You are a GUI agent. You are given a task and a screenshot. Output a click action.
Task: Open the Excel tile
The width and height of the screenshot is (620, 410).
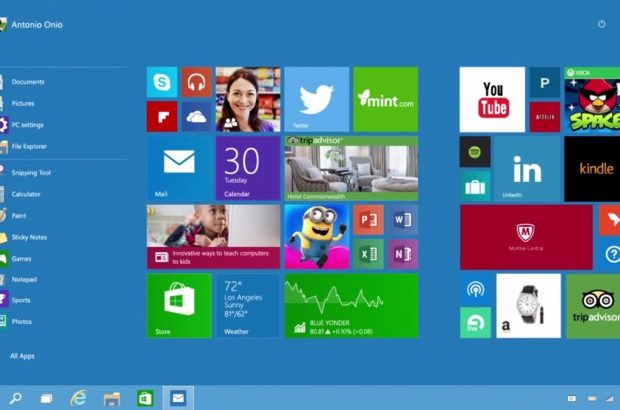pyautogui.click(x=369, y=253)
